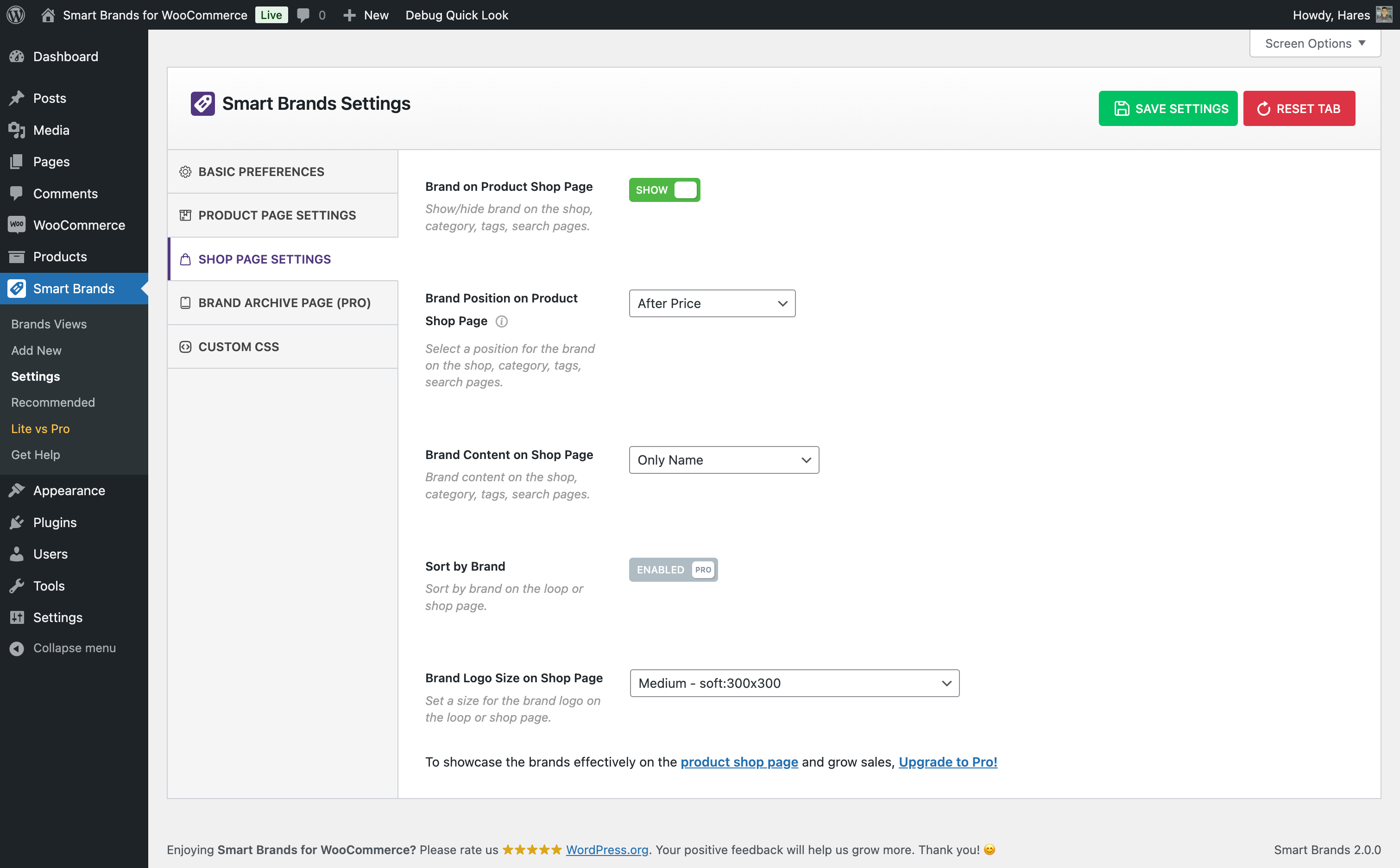Open Brand Archive Page (PRO) tab
Viewport: 1400px width, 868px height.
click(x=283, y=303)
